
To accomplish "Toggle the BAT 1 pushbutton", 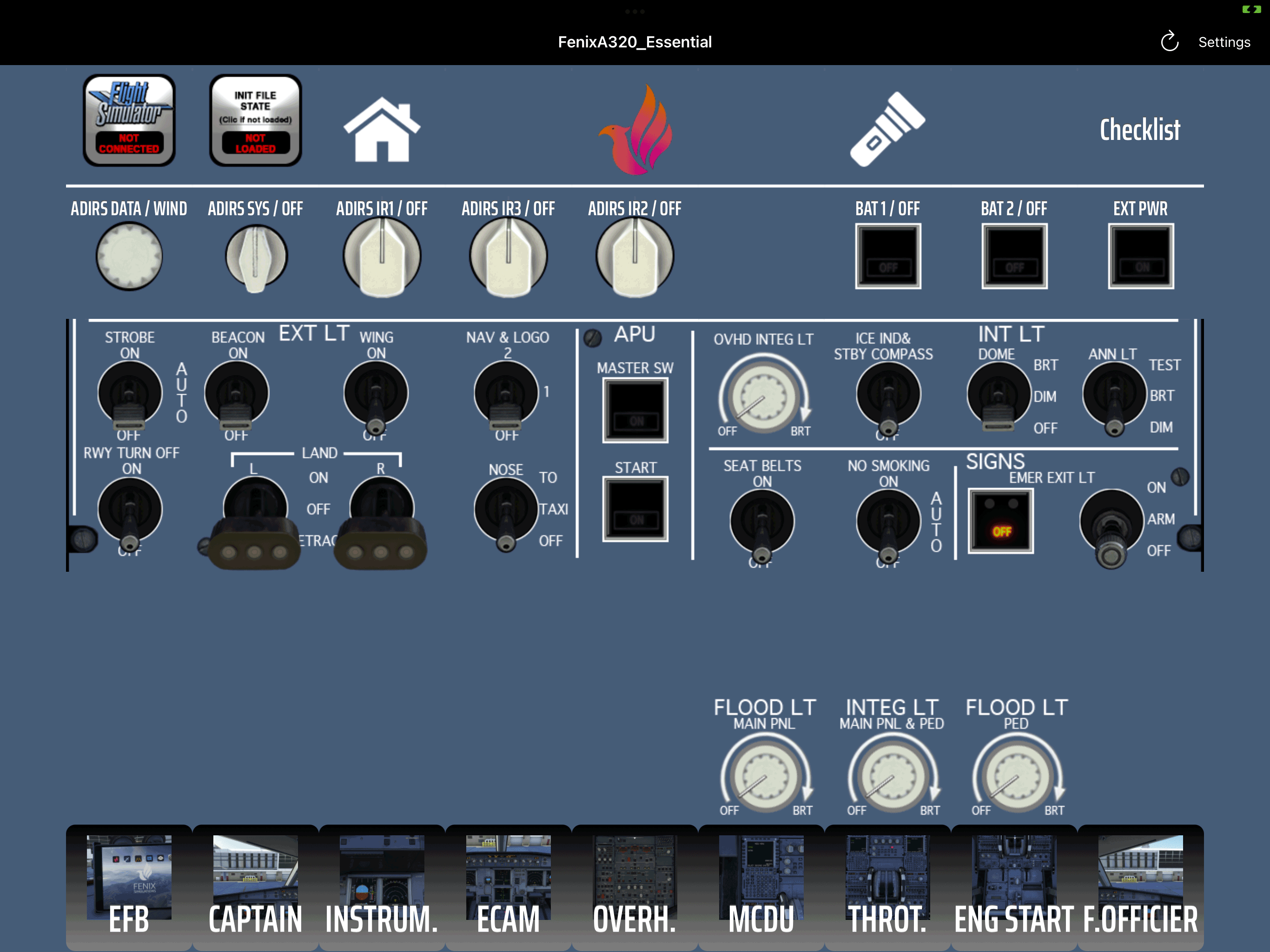I will click(x=887, y=256).
